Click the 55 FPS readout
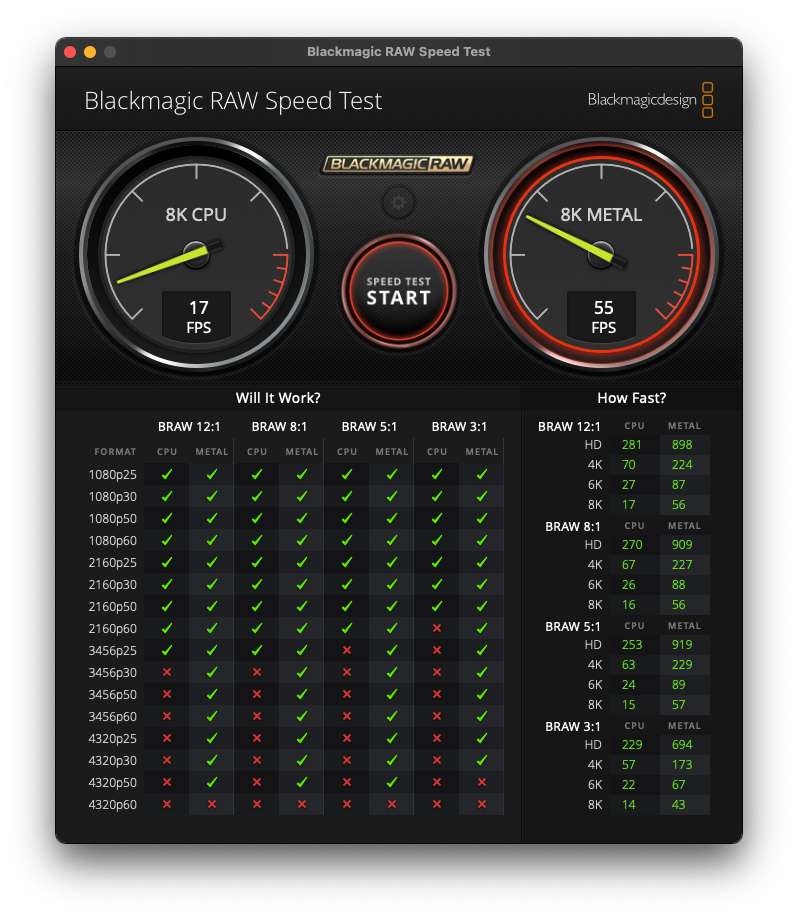 pyautogui.click(x=602, y=316)
